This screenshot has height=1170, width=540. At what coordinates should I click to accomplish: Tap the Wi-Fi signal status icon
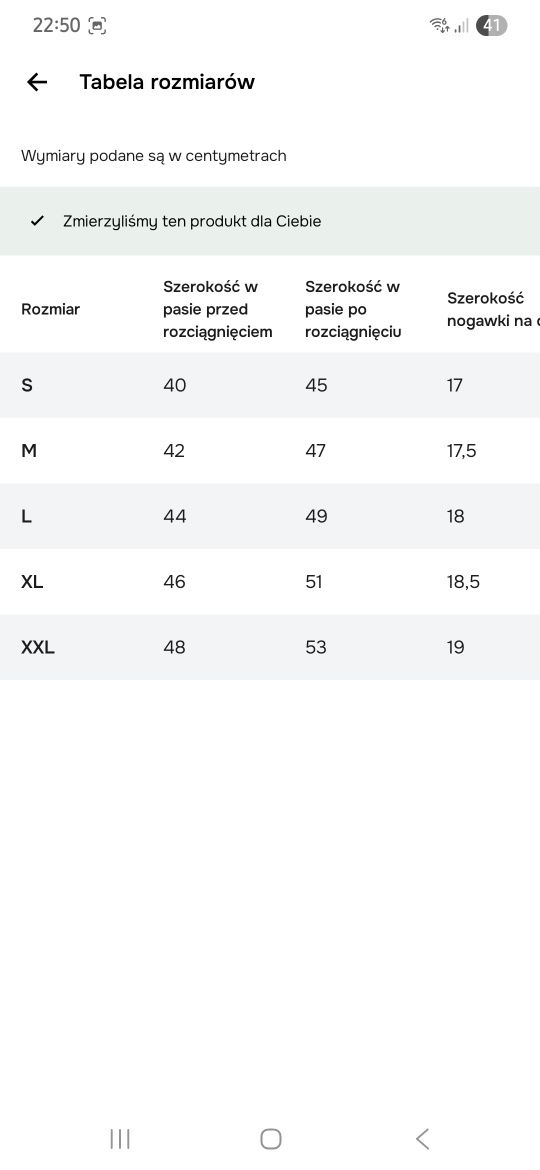(x=439, y=25)
